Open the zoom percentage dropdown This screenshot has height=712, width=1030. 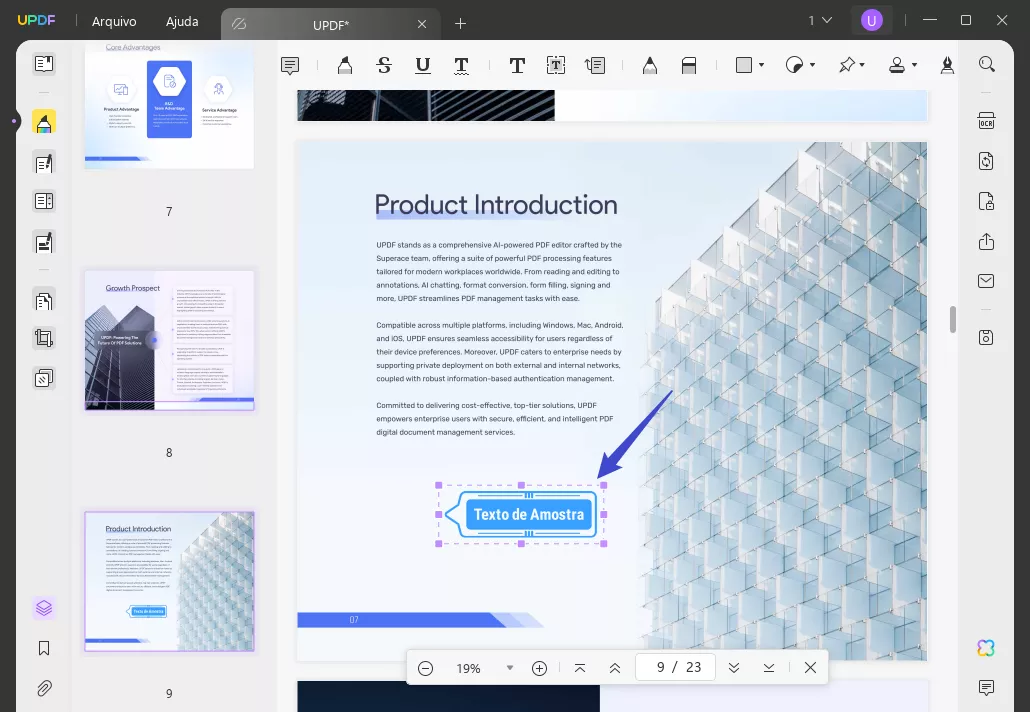510,668
